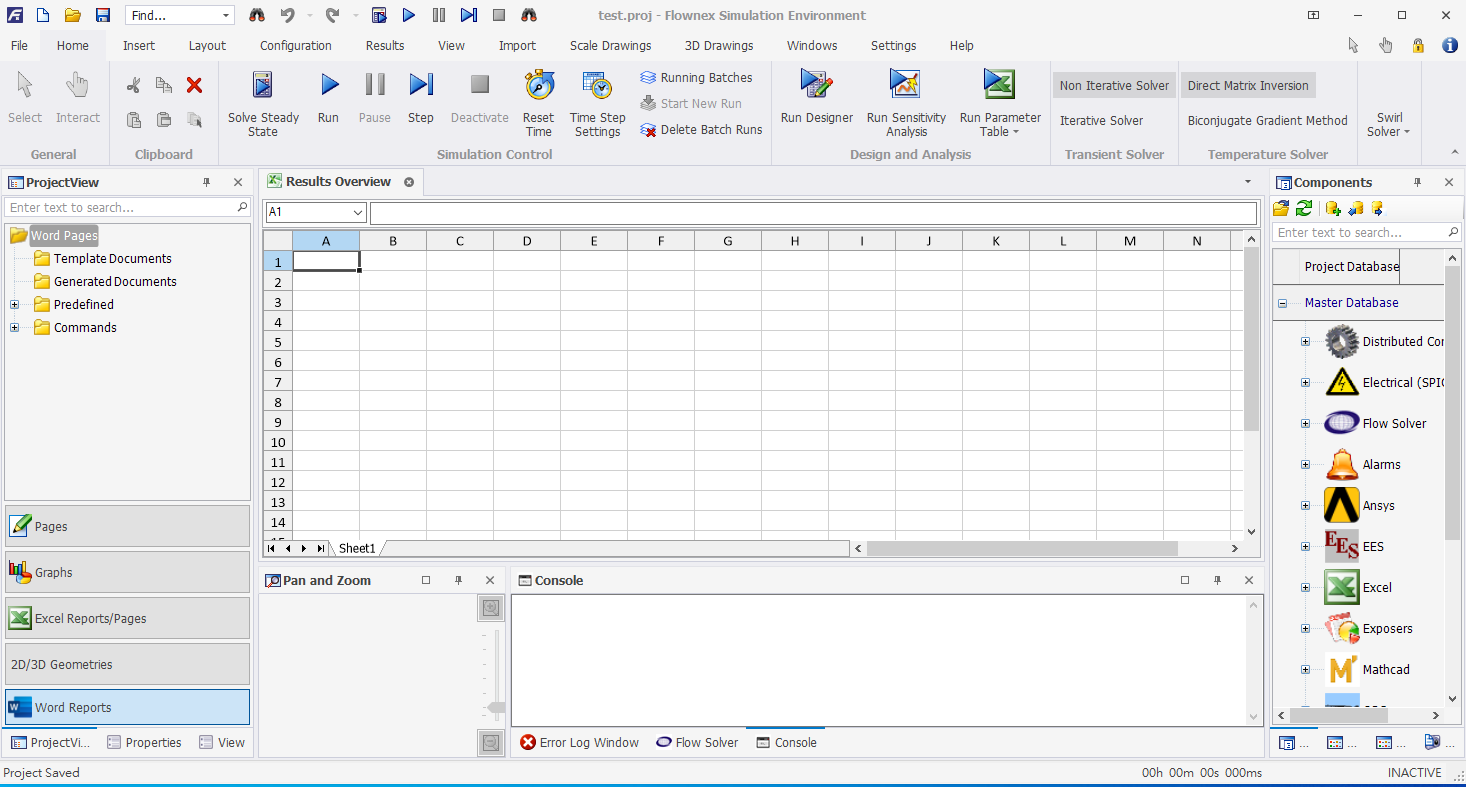Screen dimensions: 1466x787
Task: Expand the Commands folder in ProjectView
Action: [x=14, y=328]
